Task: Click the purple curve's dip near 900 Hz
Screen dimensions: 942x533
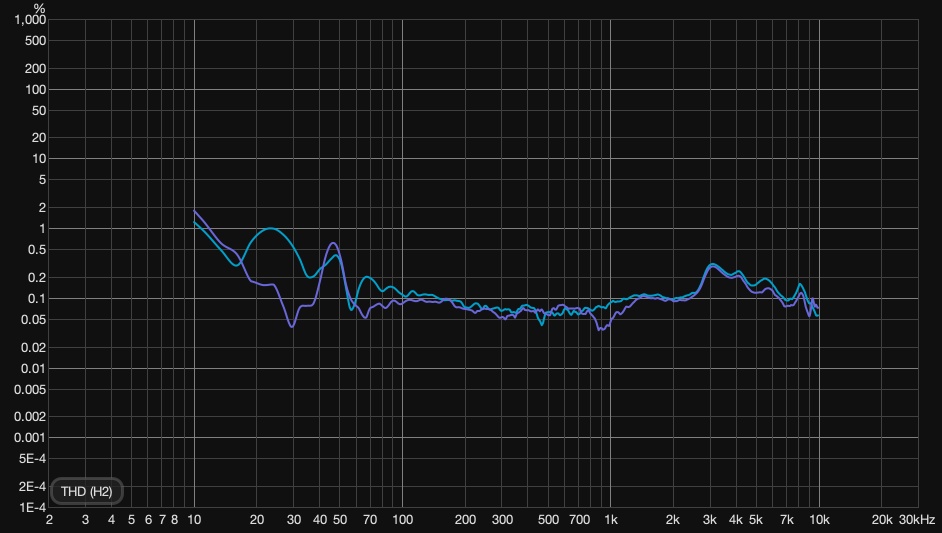Action: click(601, 329)
